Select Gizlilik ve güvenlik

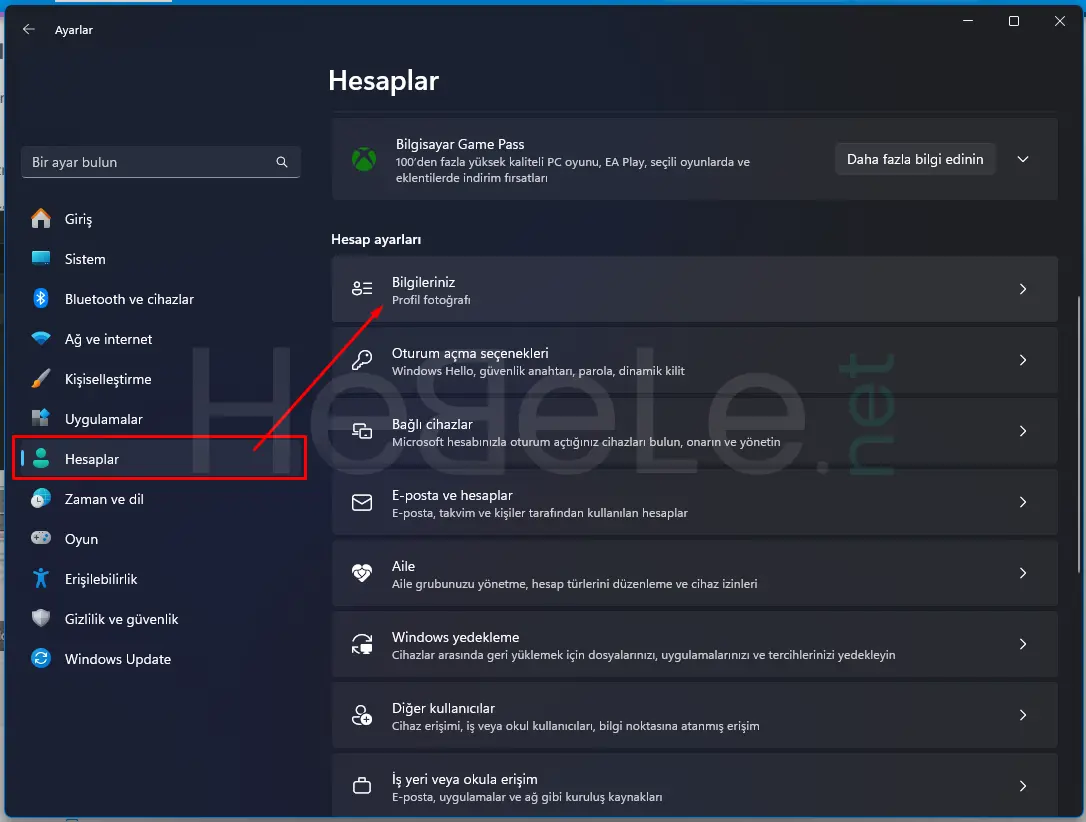pos(160,619)
